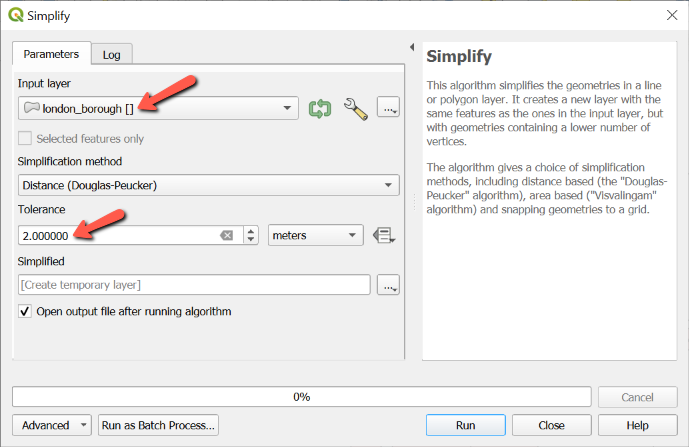The width and height of the screenshot is (689, 447).
Task: Browse for input layer ellipsis button
Action: point(388,108)
